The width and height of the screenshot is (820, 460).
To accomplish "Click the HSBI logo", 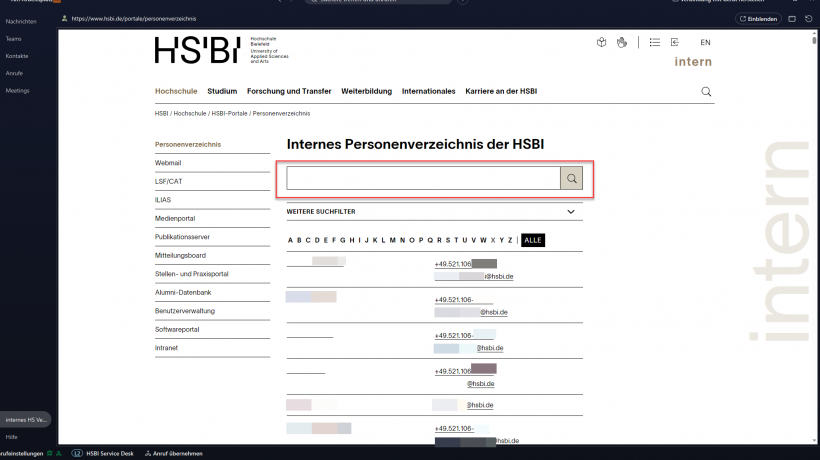I will (198, 50).
